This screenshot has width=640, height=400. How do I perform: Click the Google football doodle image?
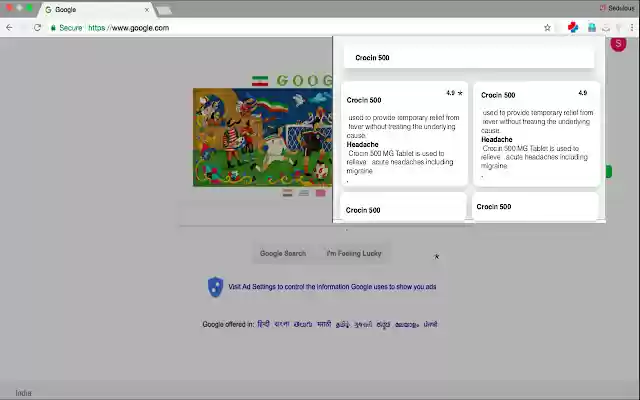(262, 137)
